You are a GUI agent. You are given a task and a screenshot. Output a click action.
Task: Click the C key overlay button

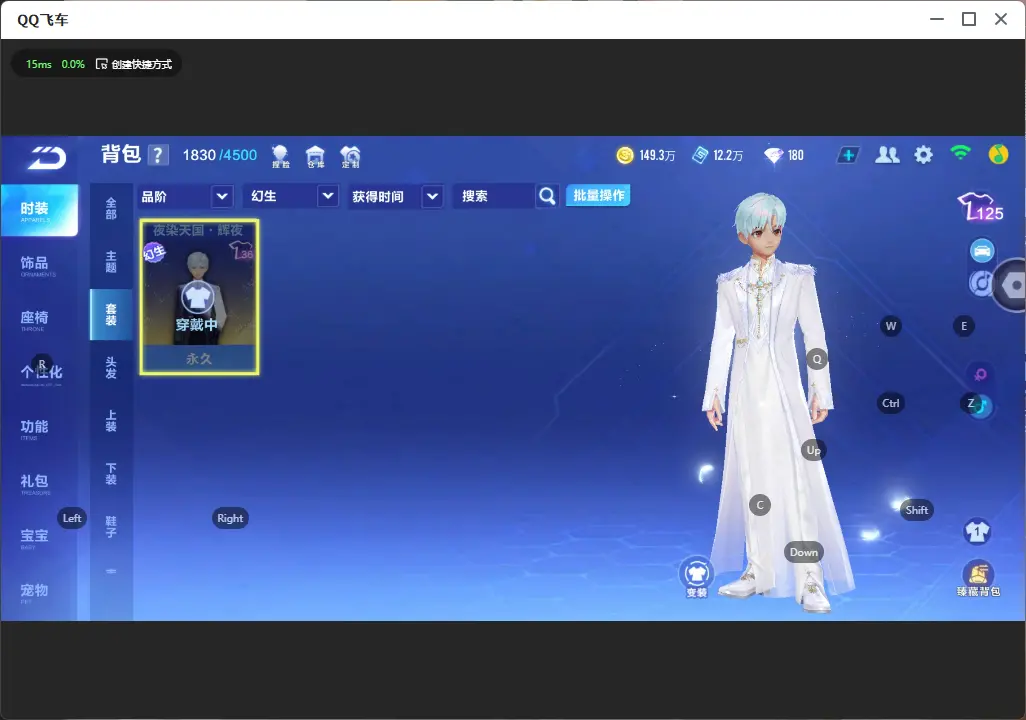pyautogui.click(x=760, y=505)
